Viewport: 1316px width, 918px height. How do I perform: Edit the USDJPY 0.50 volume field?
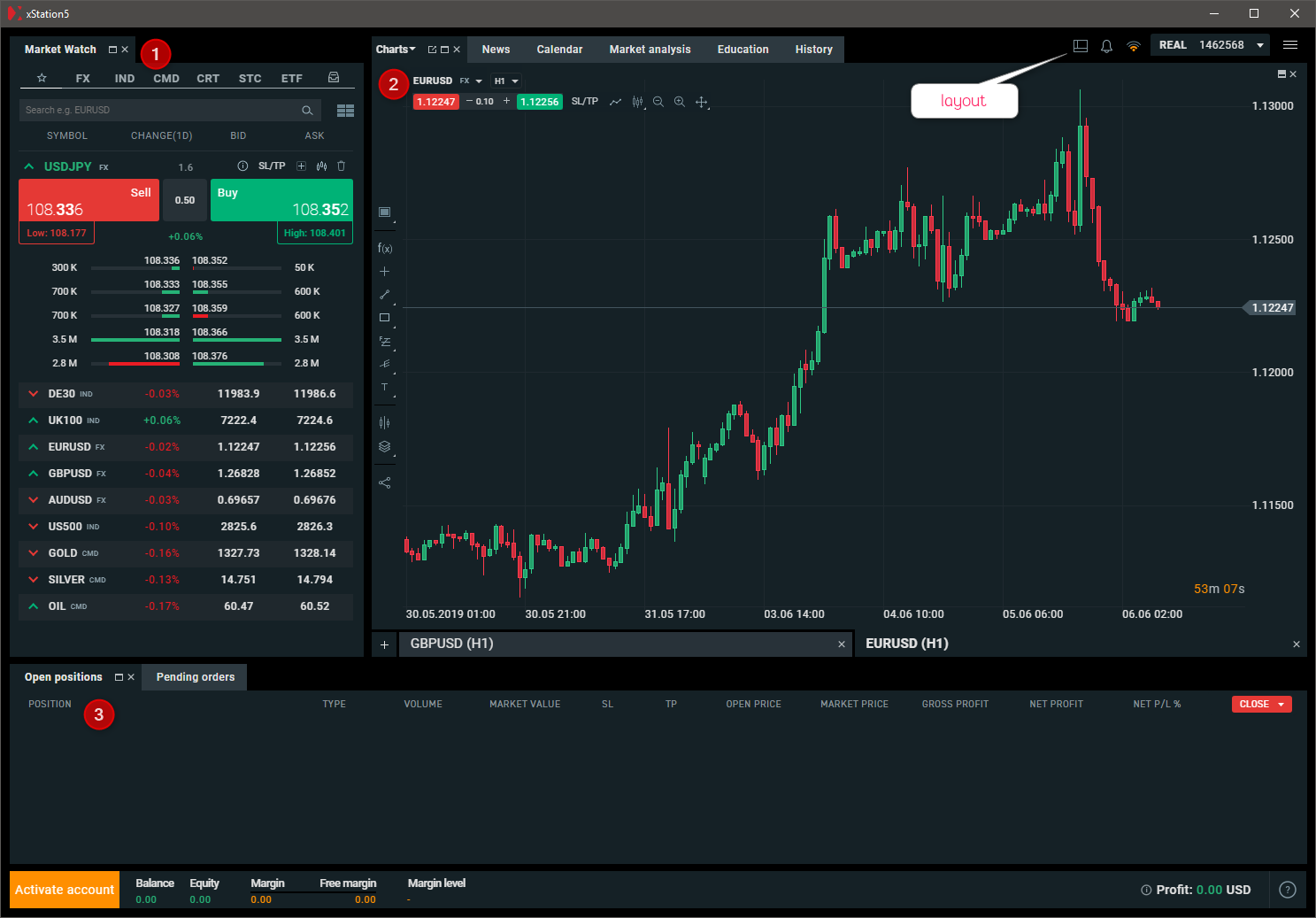185,200
